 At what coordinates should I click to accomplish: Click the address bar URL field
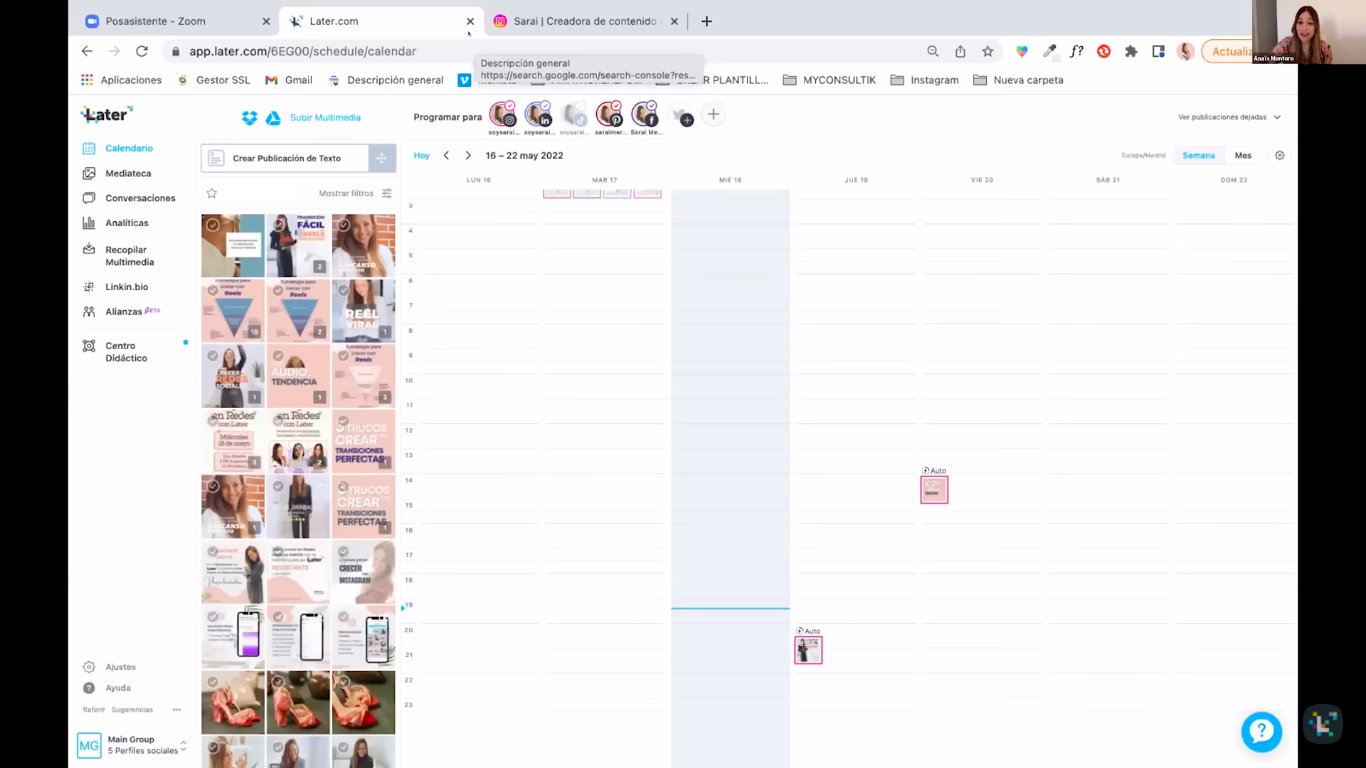tap(540, 51)
